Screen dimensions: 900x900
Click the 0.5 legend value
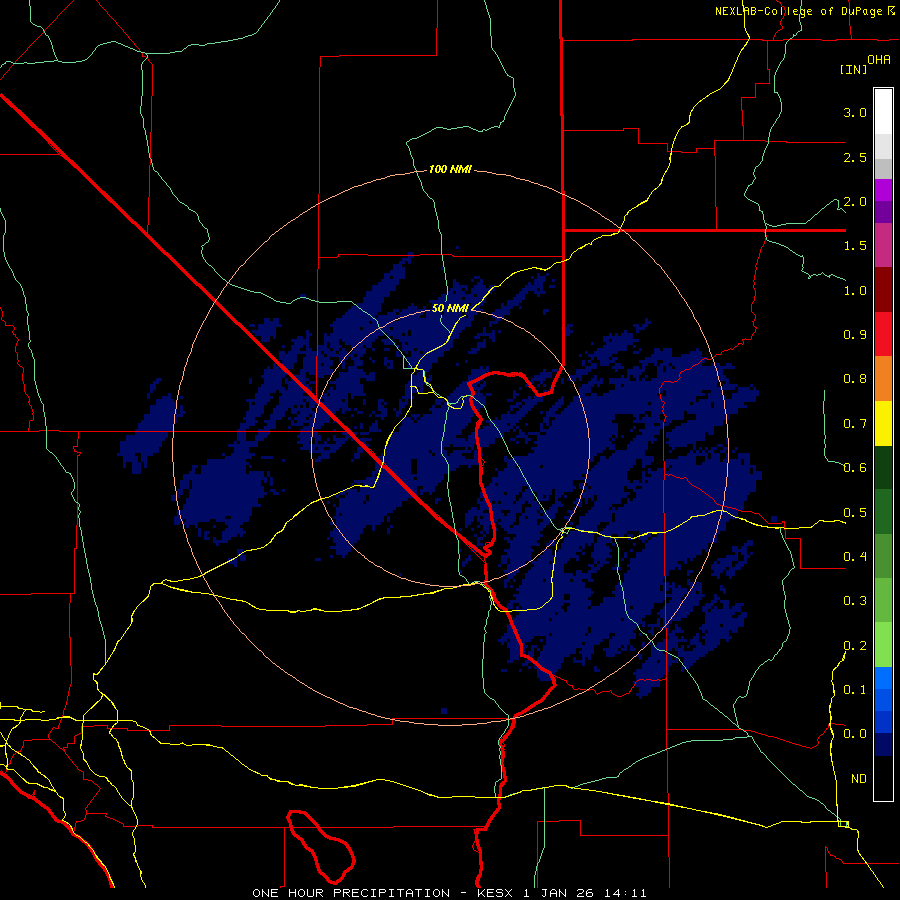[855, 513]
